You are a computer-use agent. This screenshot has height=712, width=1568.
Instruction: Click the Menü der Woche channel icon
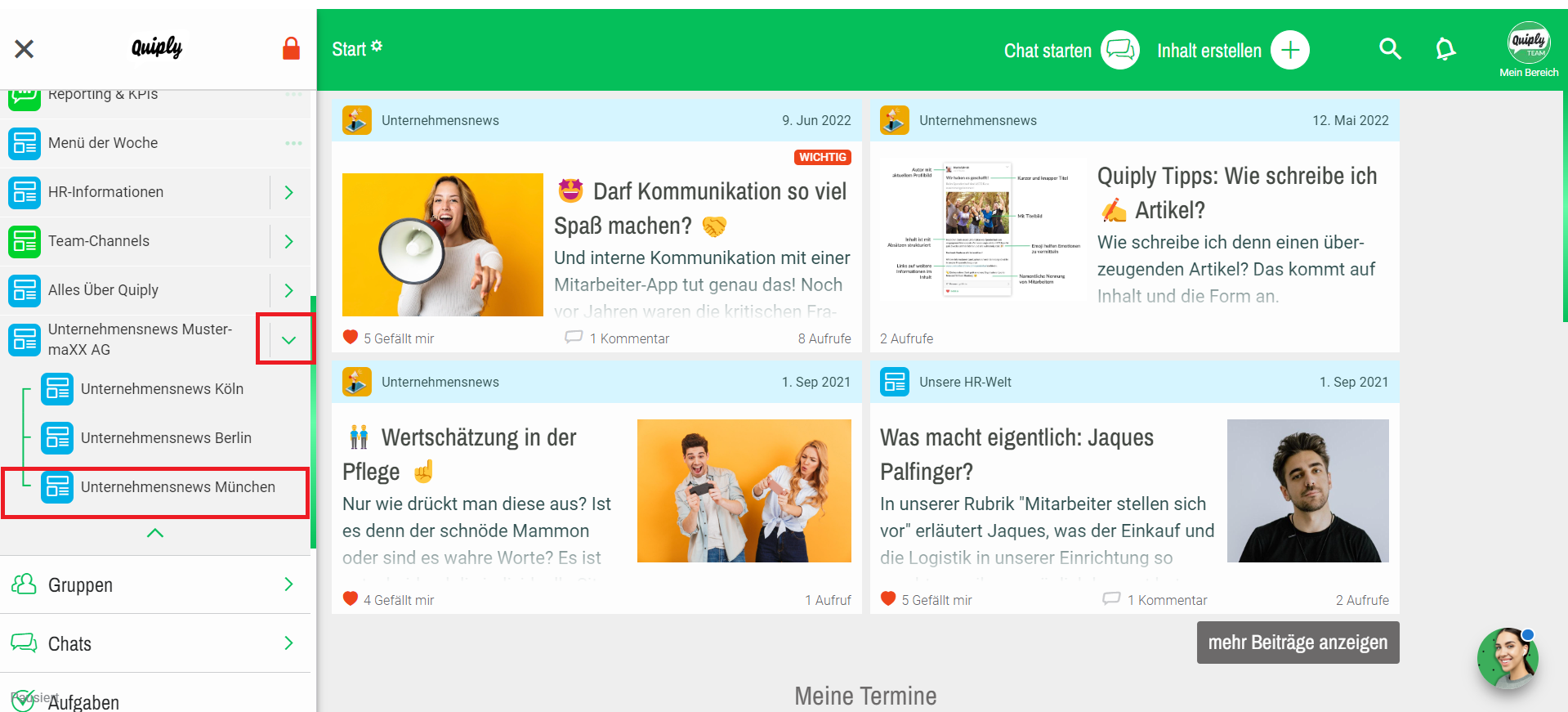click(25, 143)
